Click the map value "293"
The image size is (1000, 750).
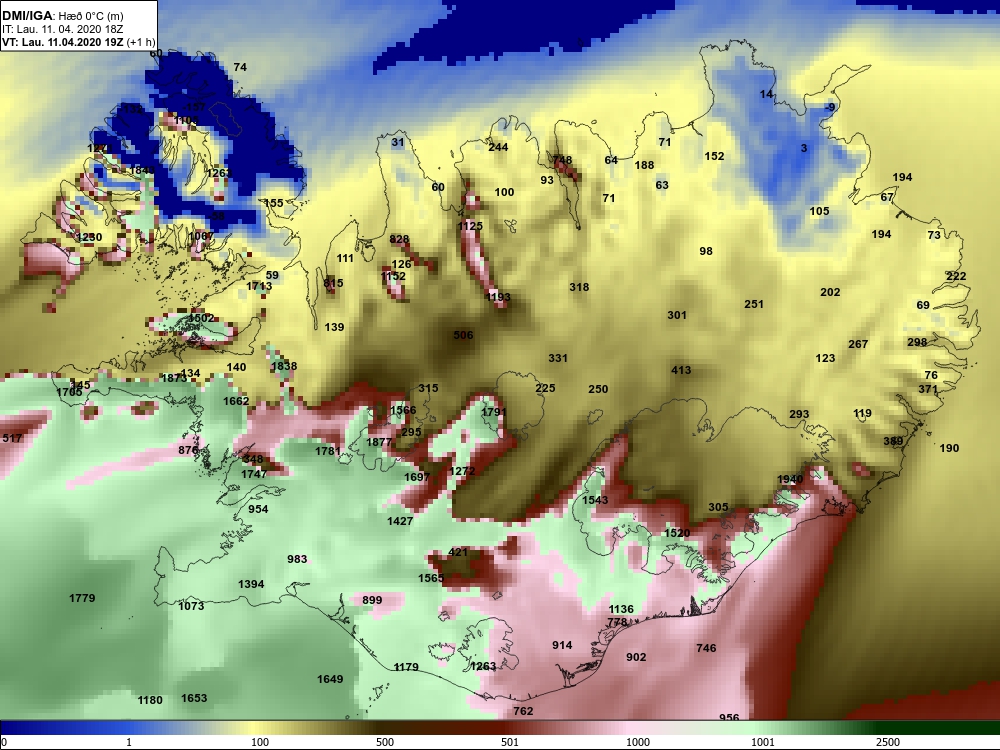(x=799, y=415)
